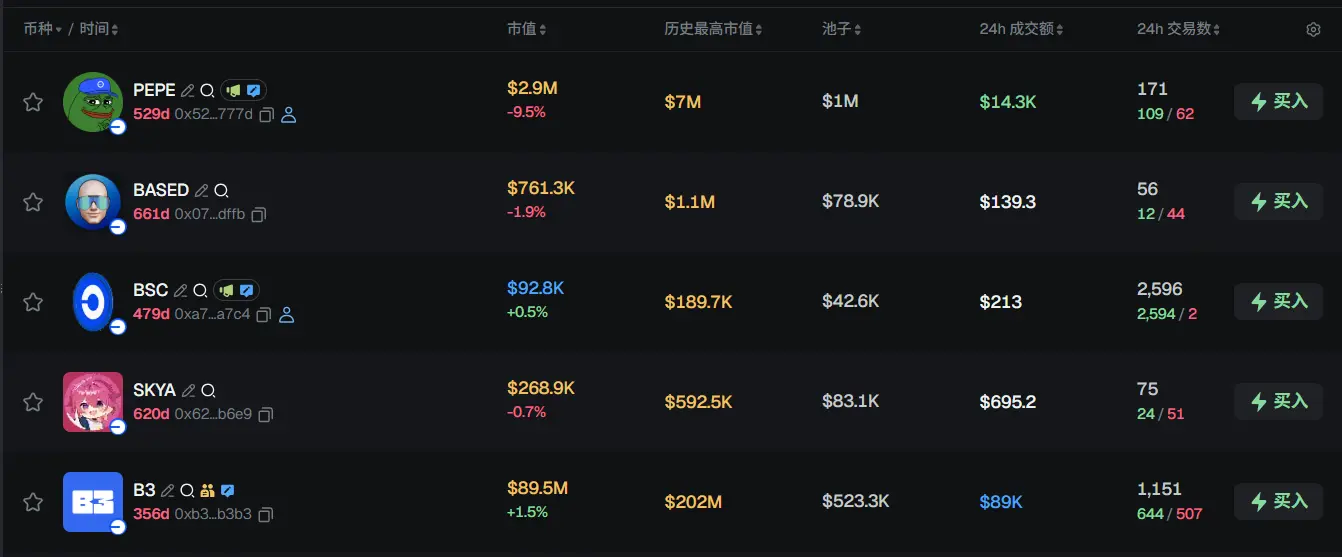The image size is (1342, 557).
Task: Copy the PEPE contract address
Action: pyautogui.click(x=267, y=115)
